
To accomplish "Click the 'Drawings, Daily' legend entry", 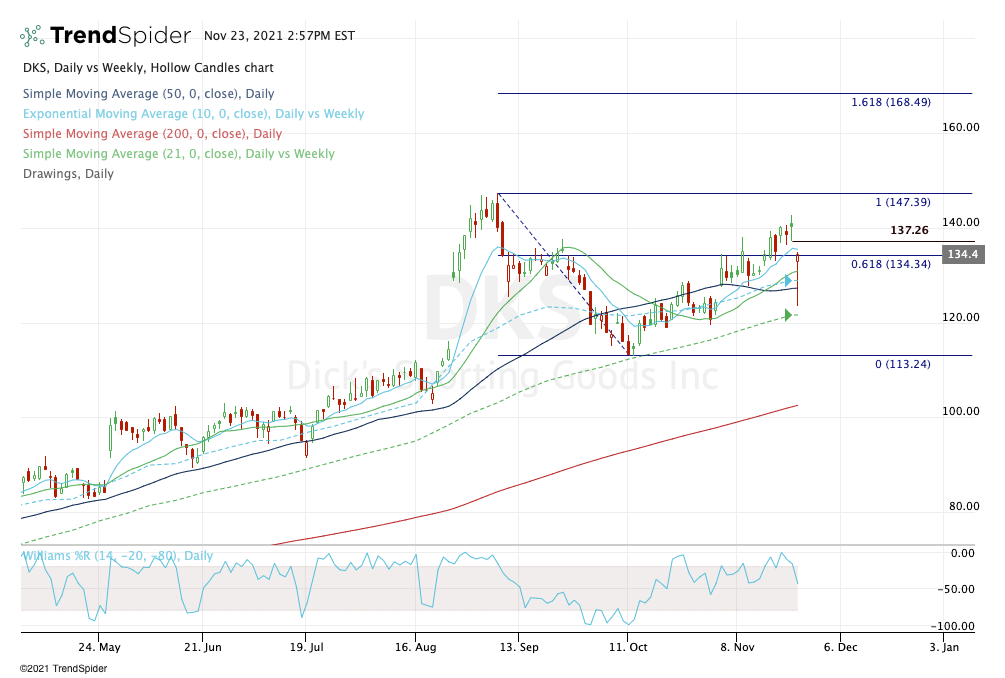I will click(x=69, y=174).
